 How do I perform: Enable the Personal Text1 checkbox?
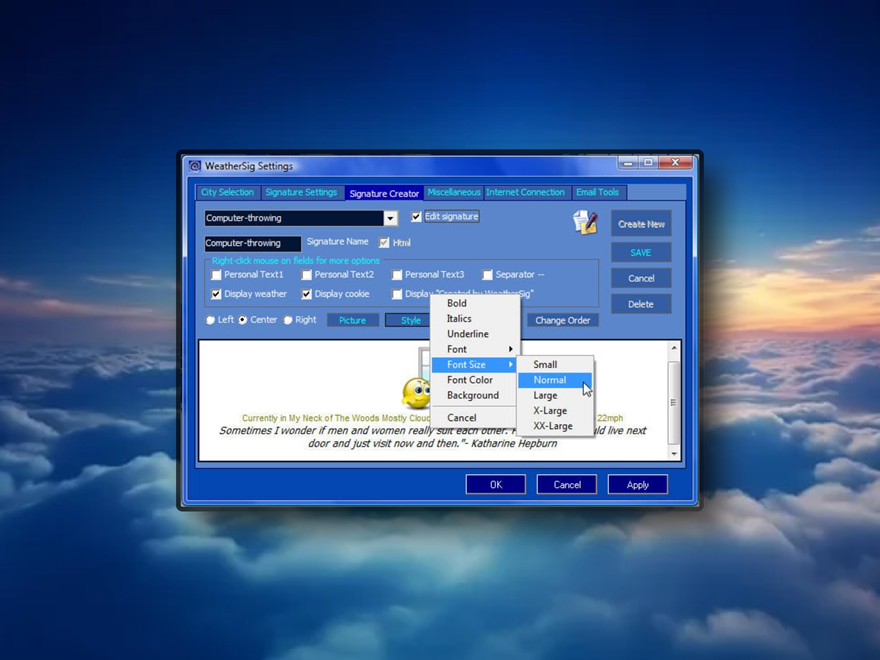[x=216, y=275]
